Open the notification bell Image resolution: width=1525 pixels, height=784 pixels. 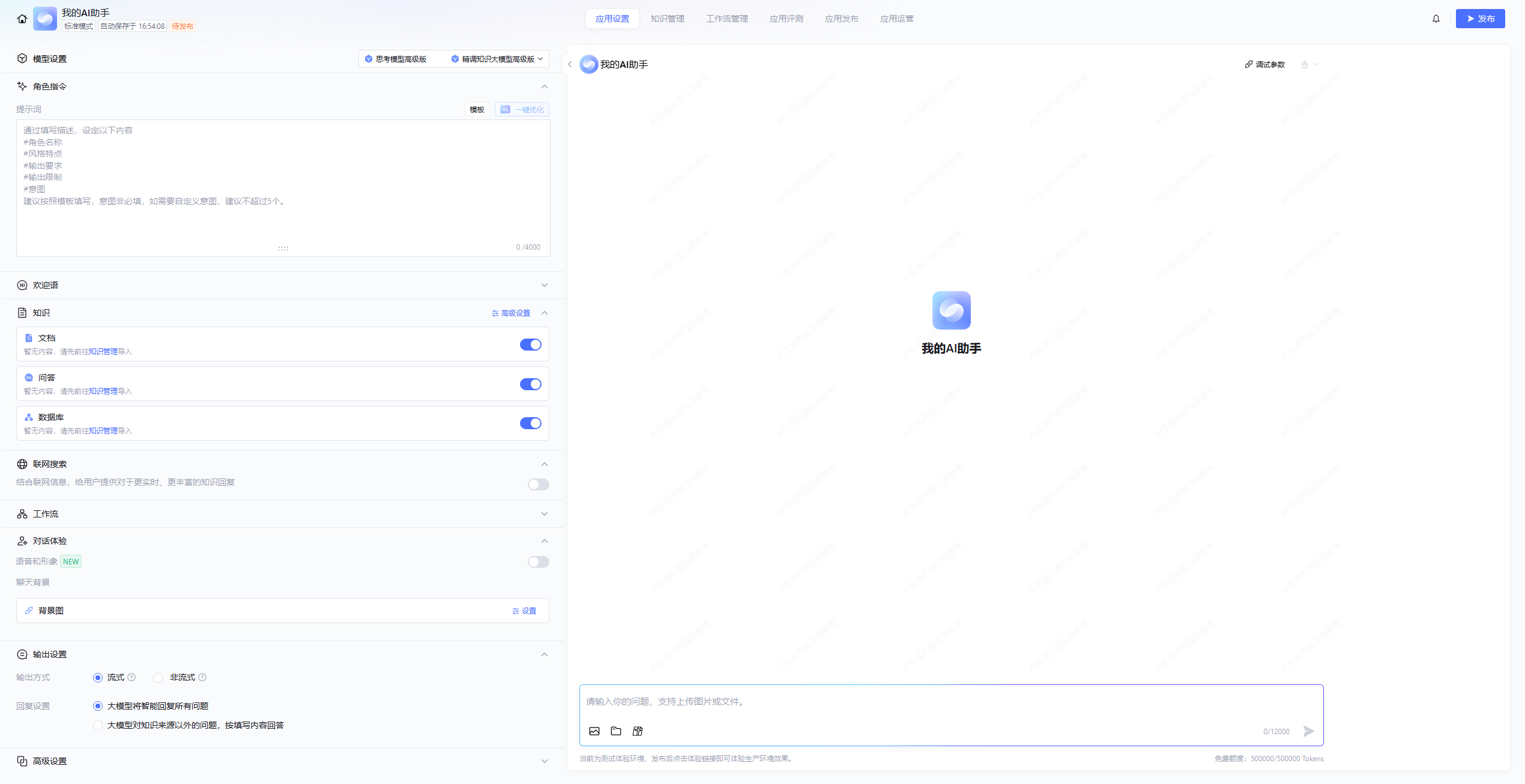point(1436,19)
